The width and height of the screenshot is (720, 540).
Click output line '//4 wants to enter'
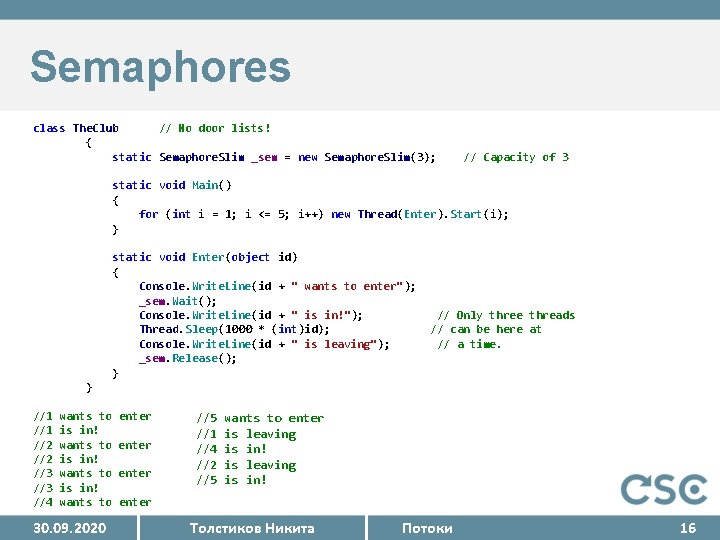point(92,502)
